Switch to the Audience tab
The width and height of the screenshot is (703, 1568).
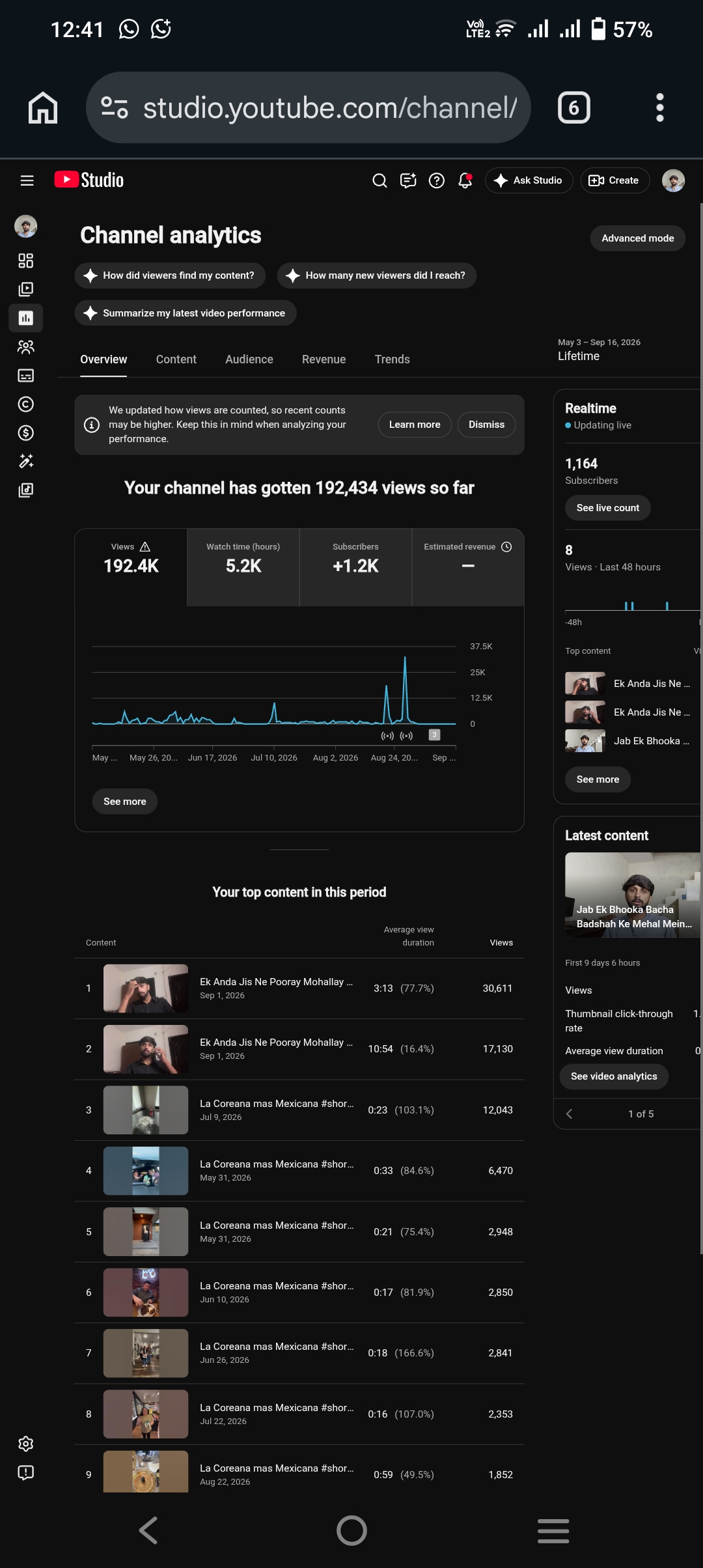point(249,359)
